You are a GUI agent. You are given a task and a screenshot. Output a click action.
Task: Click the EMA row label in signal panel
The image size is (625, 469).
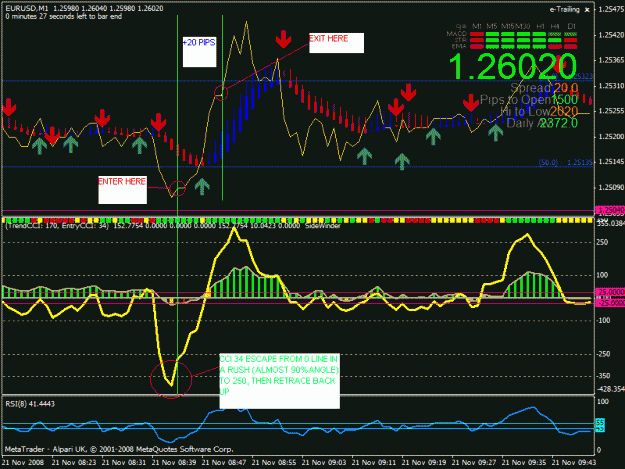coord(459,46)
